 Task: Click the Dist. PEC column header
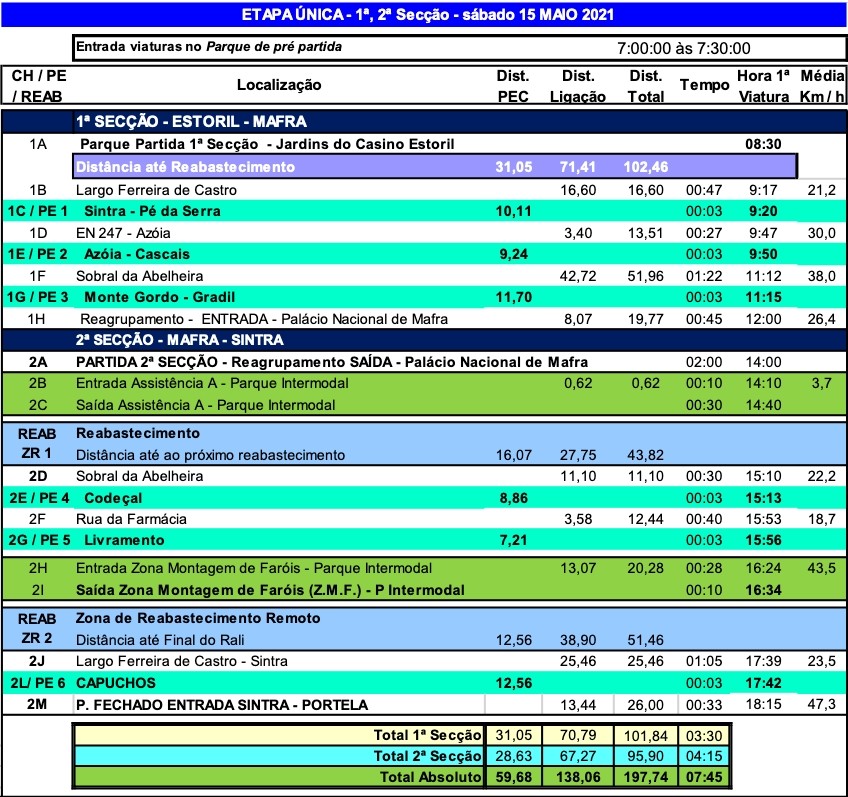pyautogui.click(x=513, y=86)
